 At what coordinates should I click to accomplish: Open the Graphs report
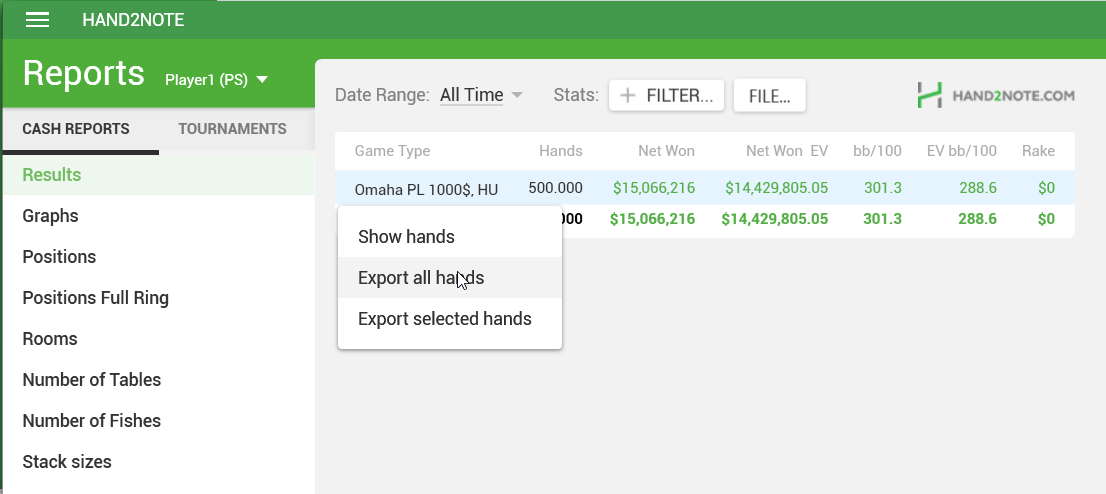[50, 216]
